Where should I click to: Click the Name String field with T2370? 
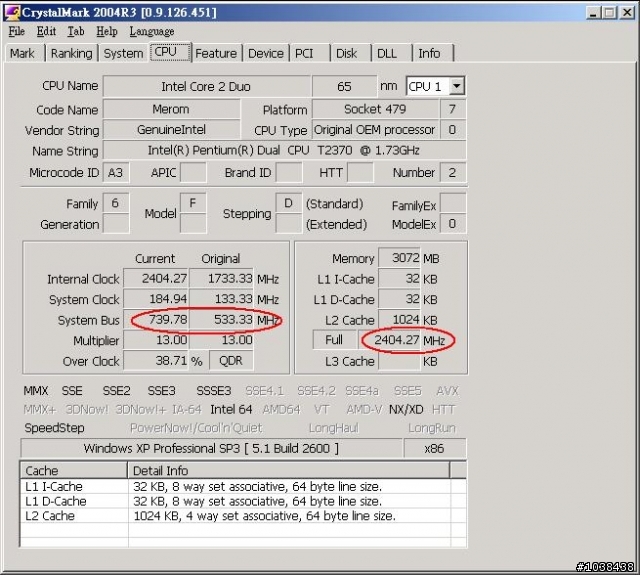[284, 151]
